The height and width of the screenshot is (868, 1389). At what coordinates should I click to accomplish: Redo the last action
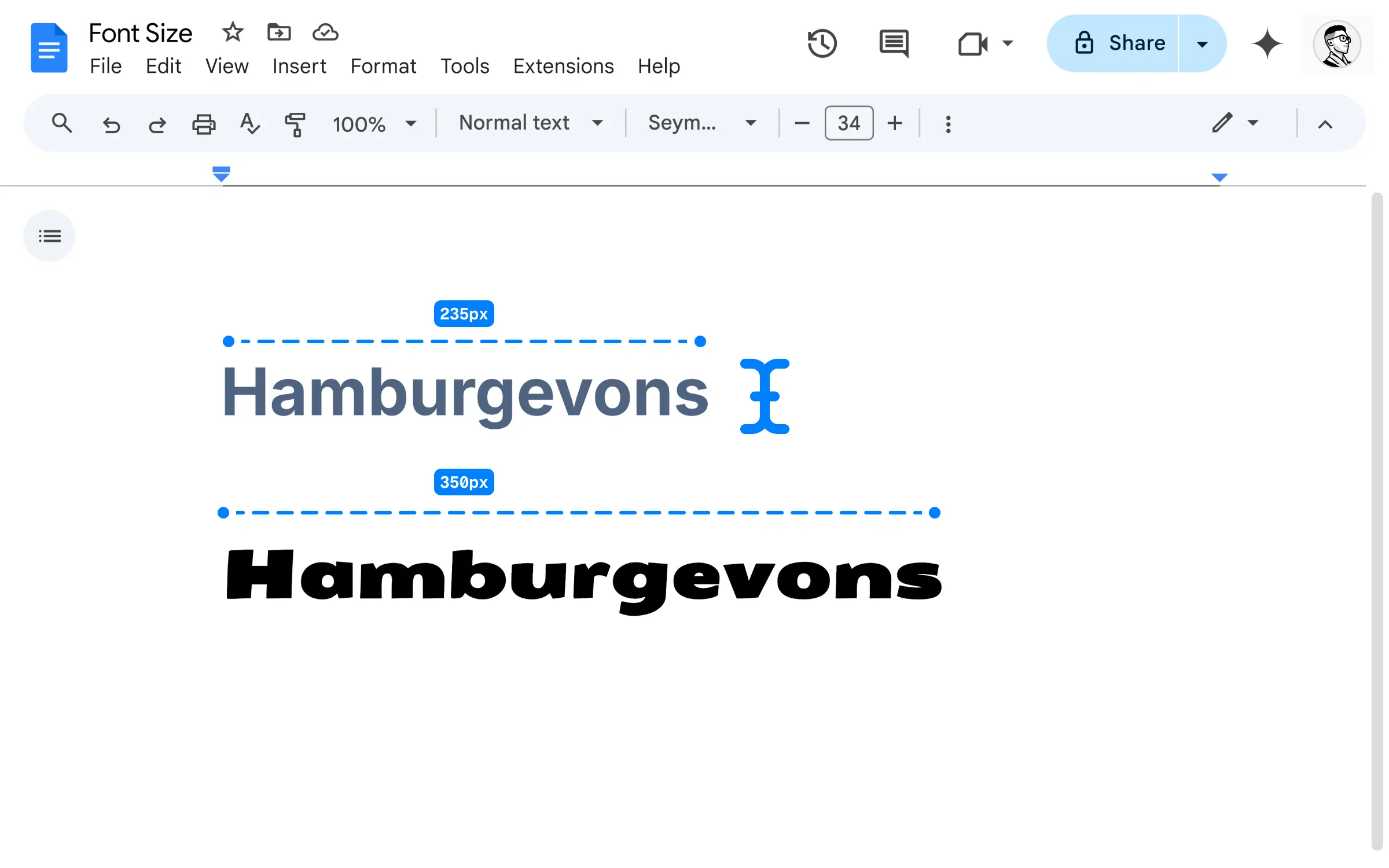click(x=157, y=124)
